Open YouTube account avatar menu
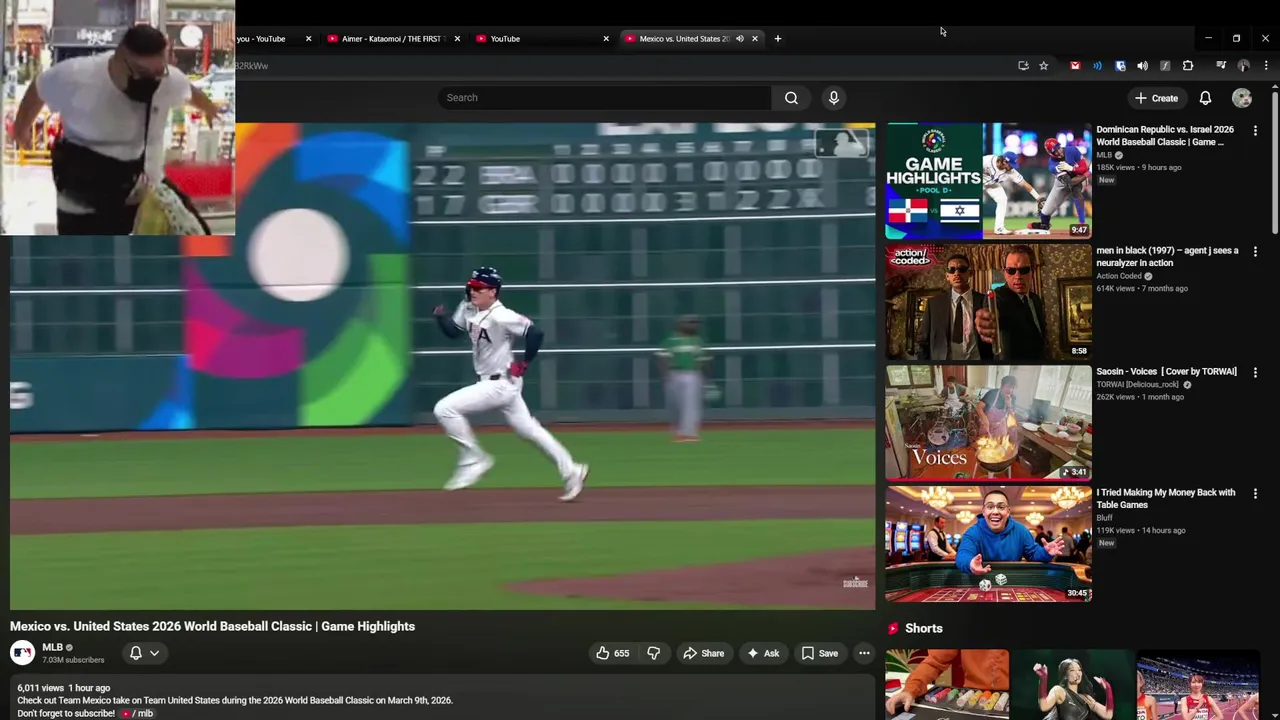The height and width of the screenshot is (720, 1280). click(x=1242, y=98)
